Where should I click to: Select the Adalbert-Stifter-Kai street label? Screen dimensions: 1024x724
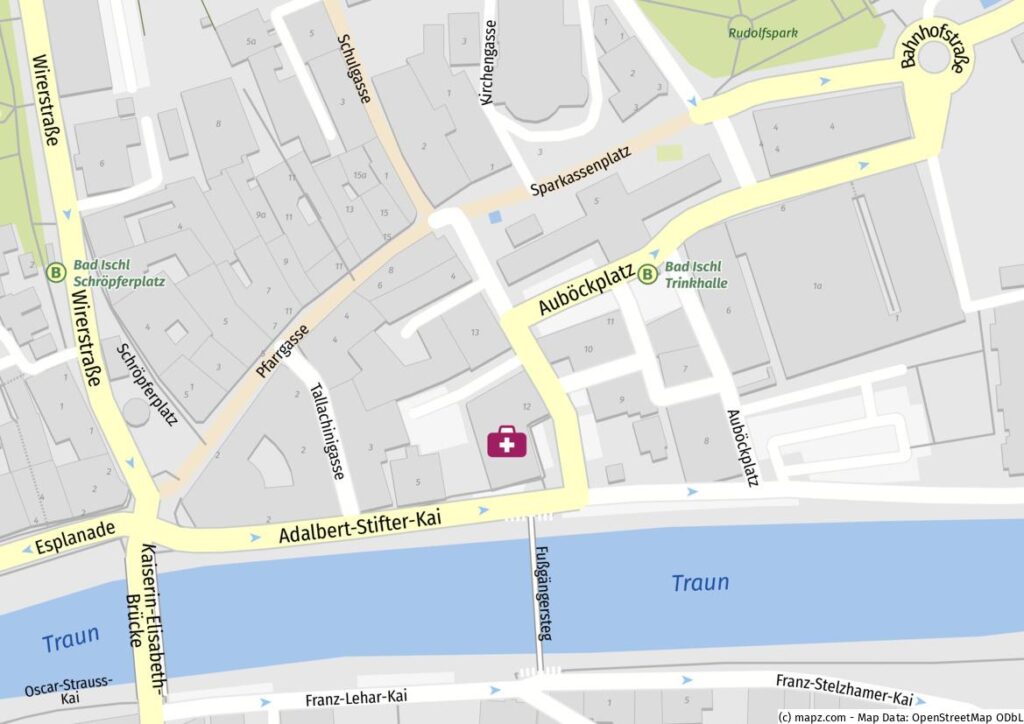(360, 527)
